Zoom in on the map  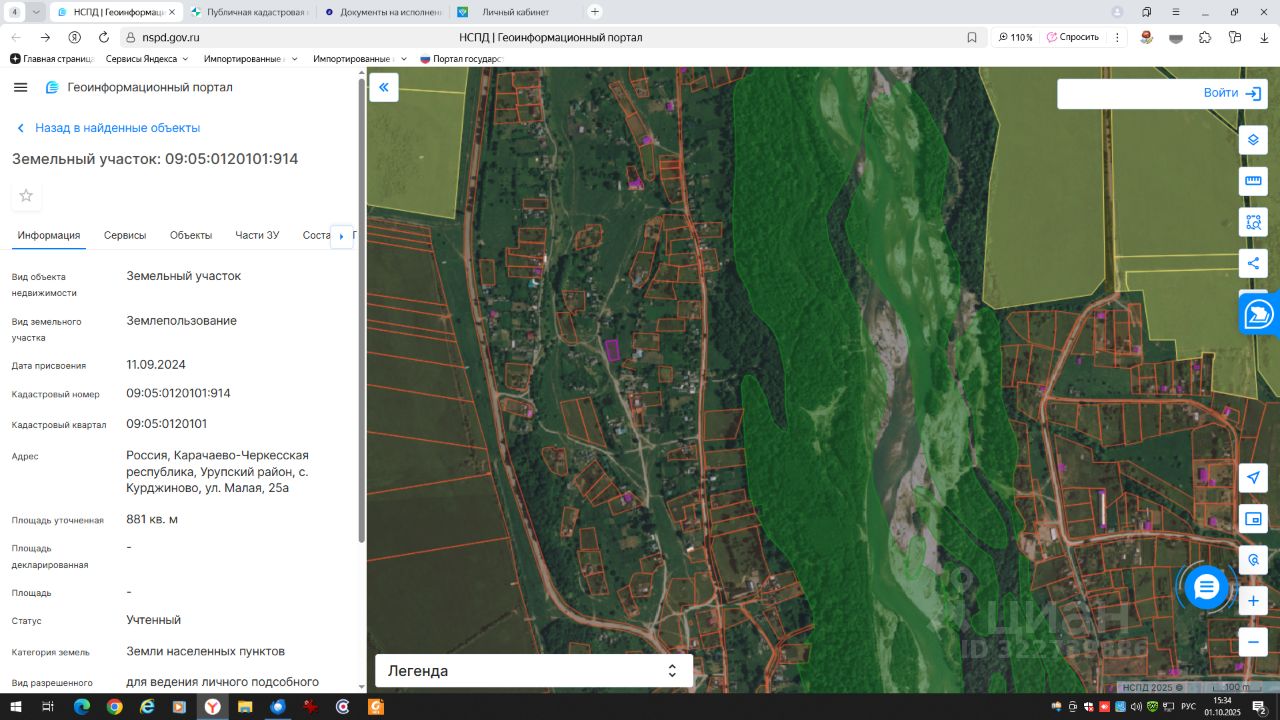pyautogui.click(x=1253, y=601)
